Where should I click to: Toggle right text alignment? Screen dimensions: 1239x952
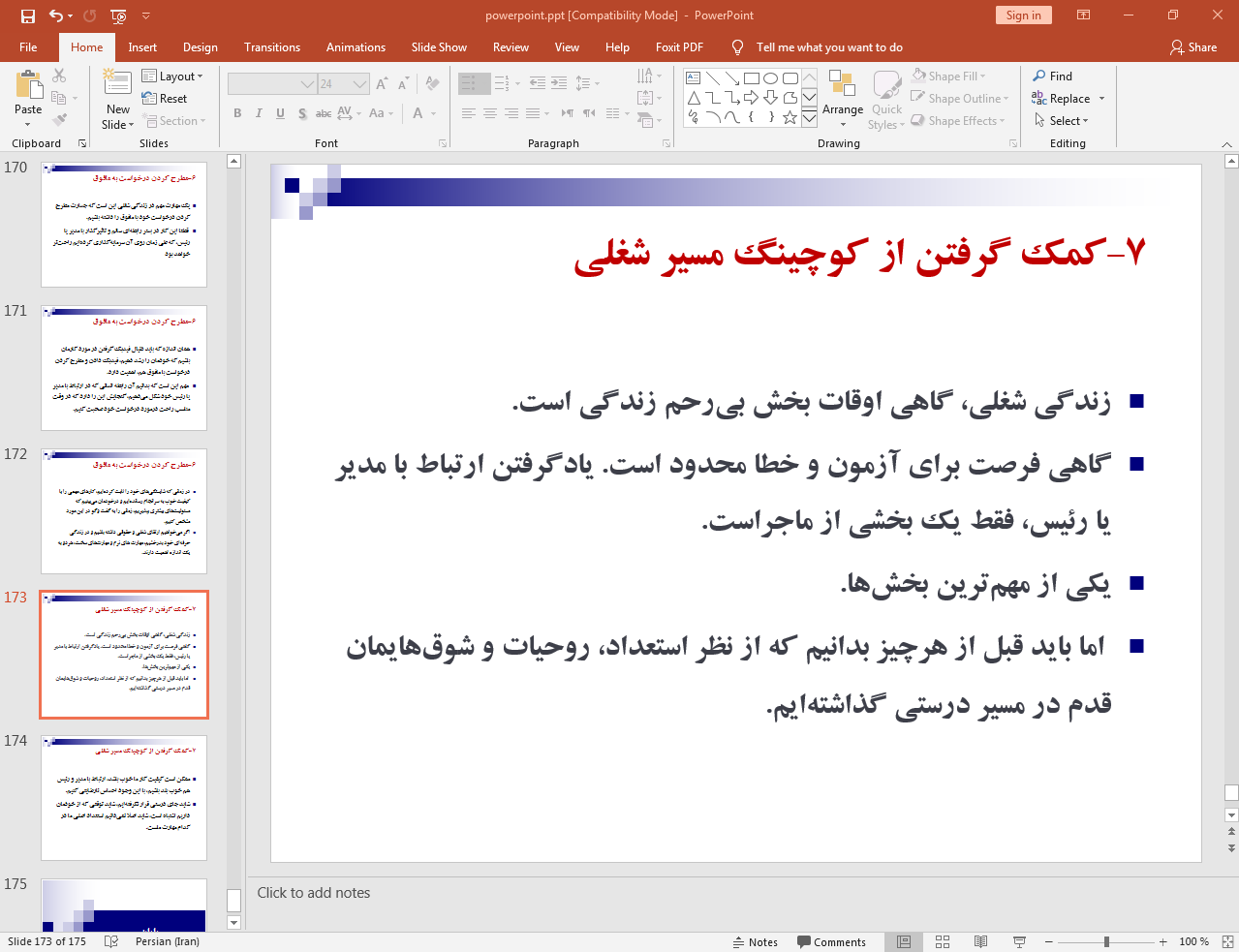tap(511, 113)
